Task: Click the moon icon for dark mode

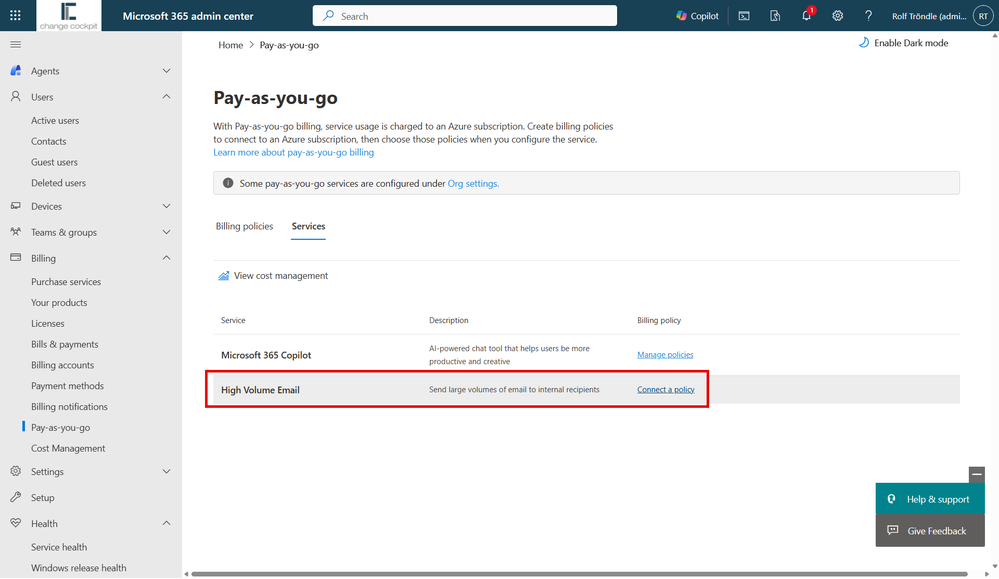Action: (863, 43)
